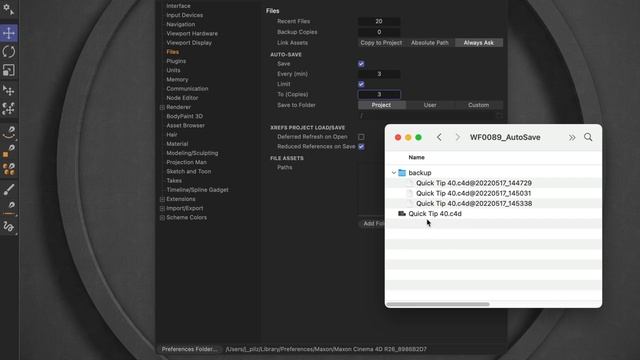Screen dimensions: 640x360
Task: Click the preferences folder path text
Action: click(x=326, y=349)
